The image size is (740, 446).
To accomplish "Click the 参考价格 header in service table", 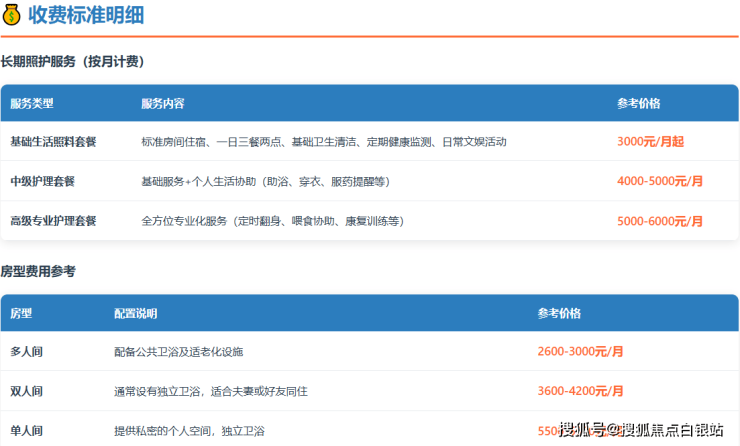I will tap(639, 103).
